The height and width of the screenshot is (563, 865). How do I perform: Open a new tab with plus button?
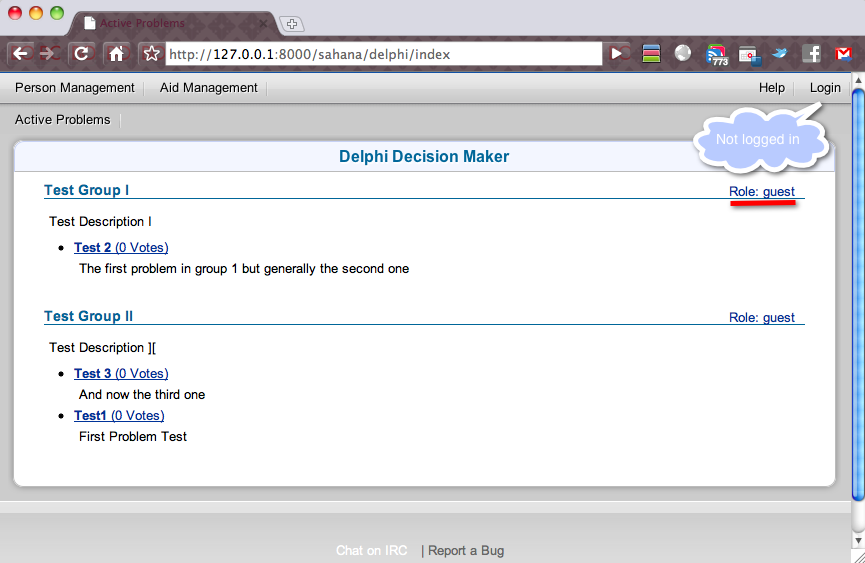pos(292,24)
